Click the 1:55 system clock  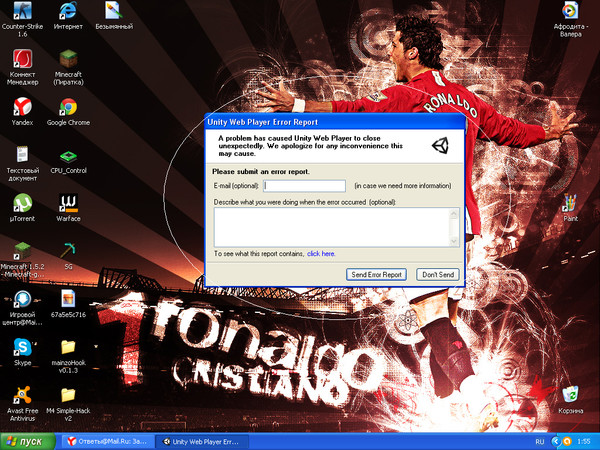coord(584,442)
